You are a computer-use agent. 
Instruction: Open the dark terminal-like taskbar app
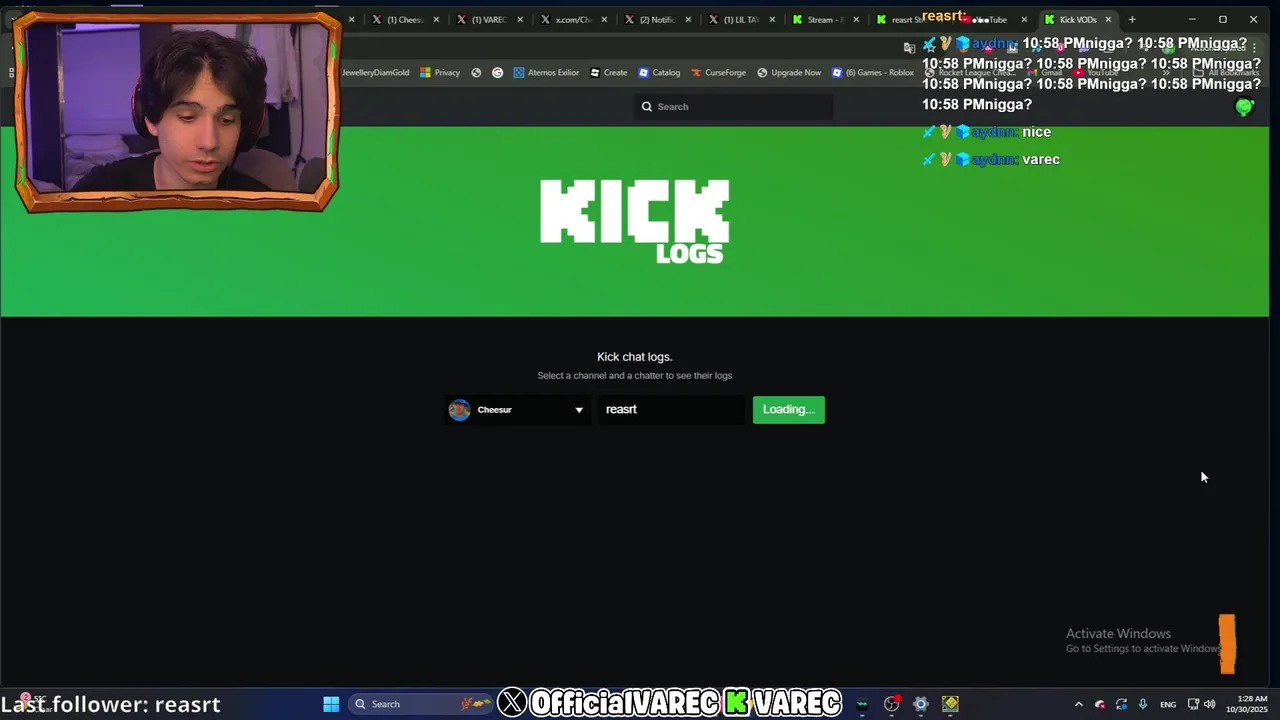click(x=862, y=704)
